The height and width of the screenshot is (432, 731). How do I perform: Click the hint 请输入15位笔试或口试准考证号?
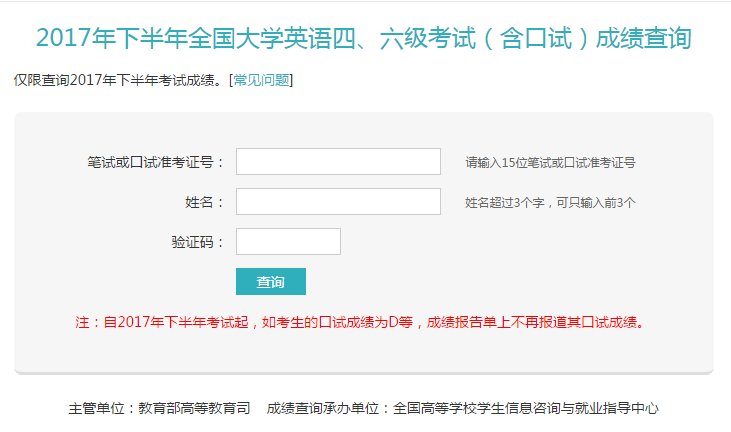pos(551,162)
